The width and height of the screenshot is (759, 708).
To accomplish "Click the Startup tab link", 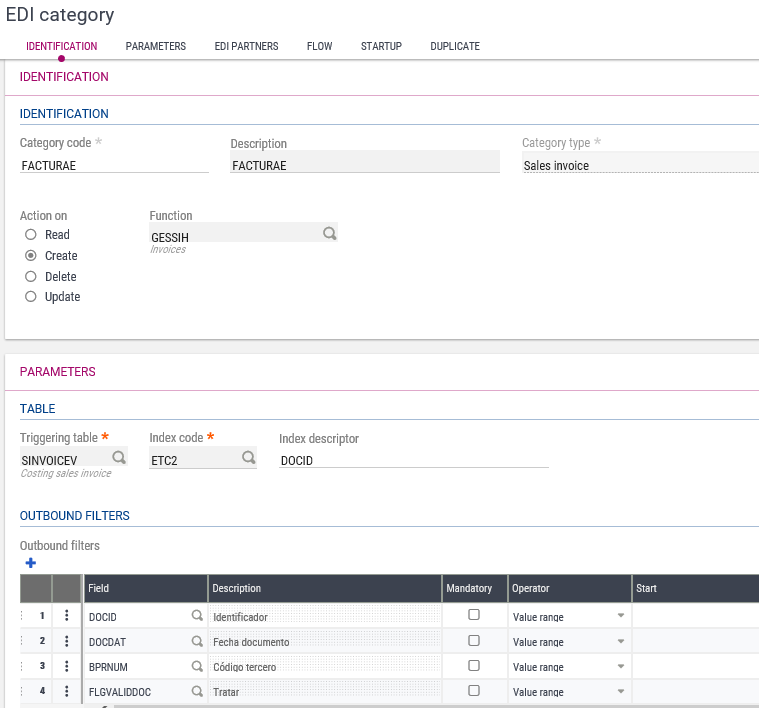I will (381, 46).
